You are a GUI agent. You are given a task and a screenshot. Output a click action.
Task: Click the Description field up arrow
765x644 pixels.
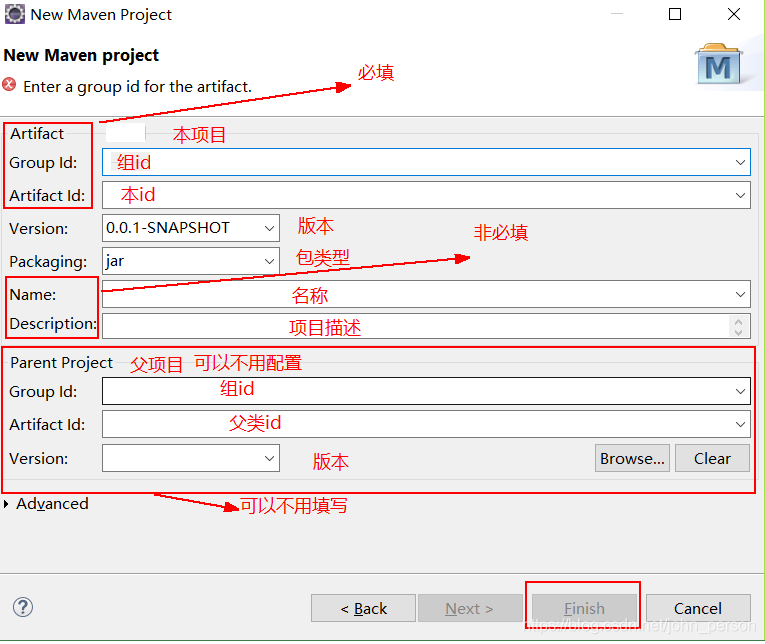(738, 322)
